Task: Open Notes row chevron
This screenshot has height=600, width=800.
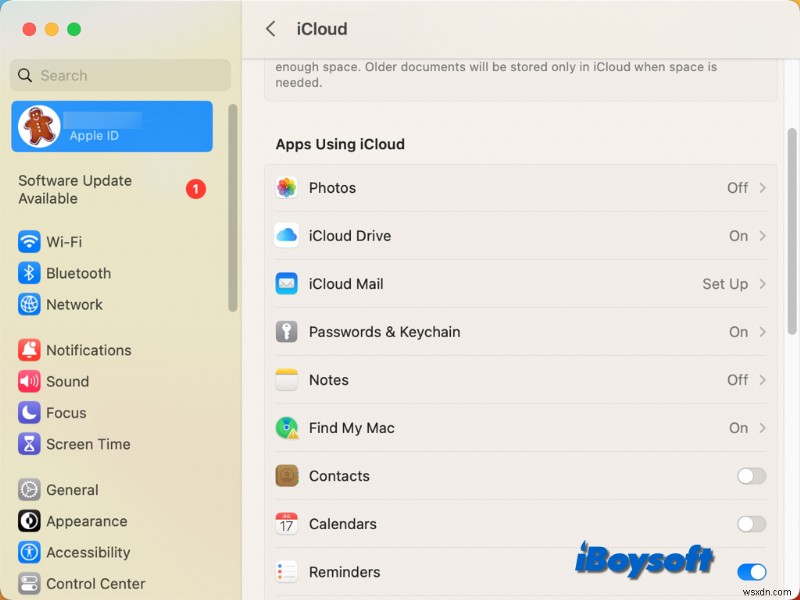Action: tap(762, 380)
